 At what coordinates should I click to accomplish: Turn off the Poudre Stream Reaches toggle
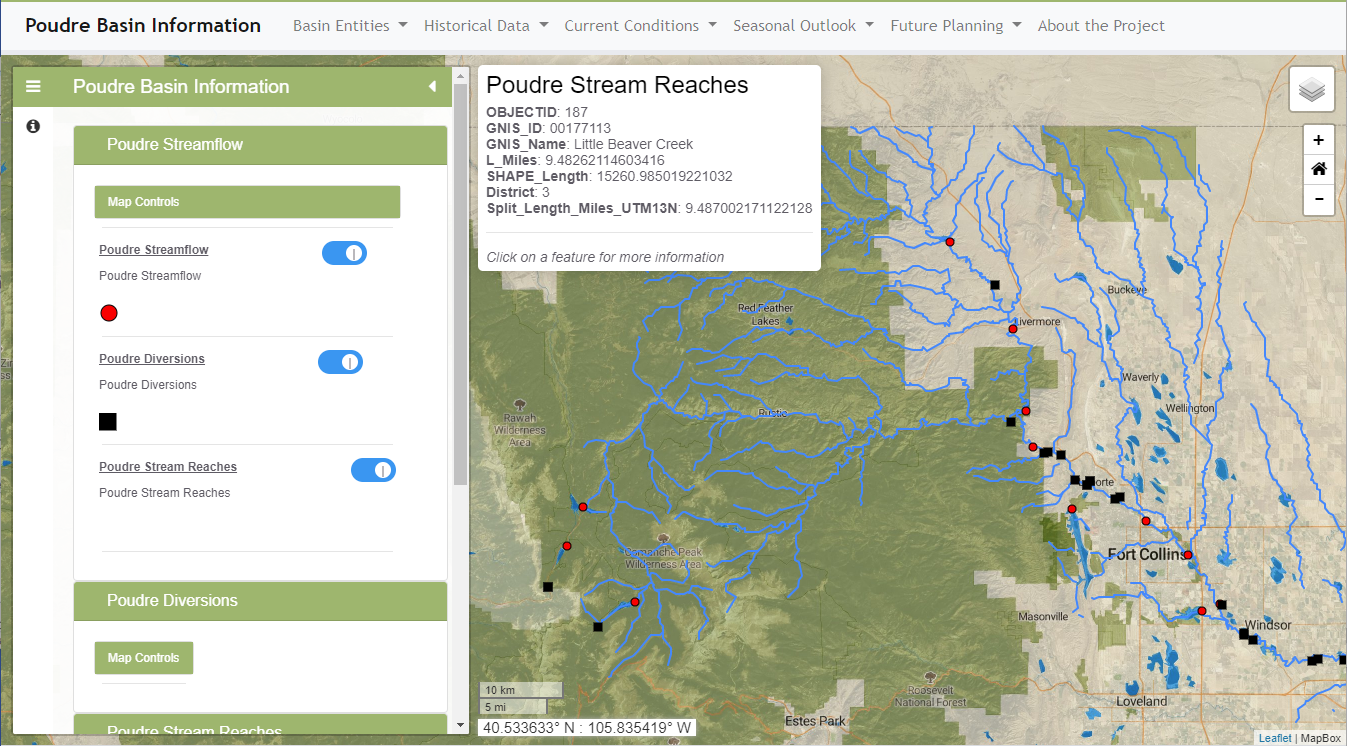[x=373, y=470]
